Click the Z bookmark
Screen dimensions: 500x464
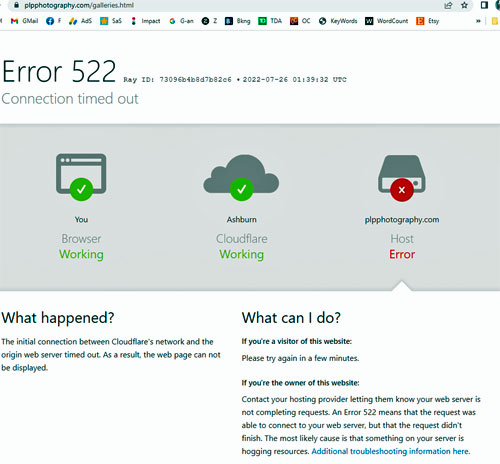[x=209, y=21]
